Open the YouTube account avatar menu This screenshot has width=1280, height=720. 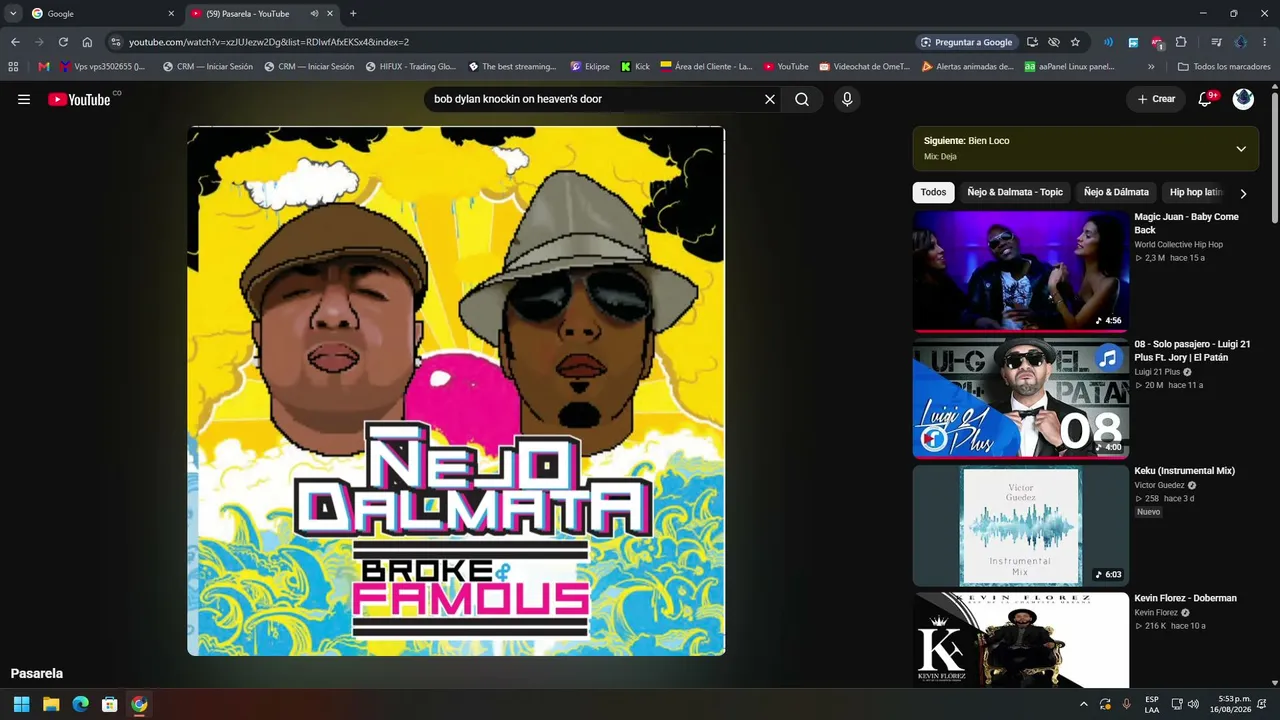click(1243, 99)
